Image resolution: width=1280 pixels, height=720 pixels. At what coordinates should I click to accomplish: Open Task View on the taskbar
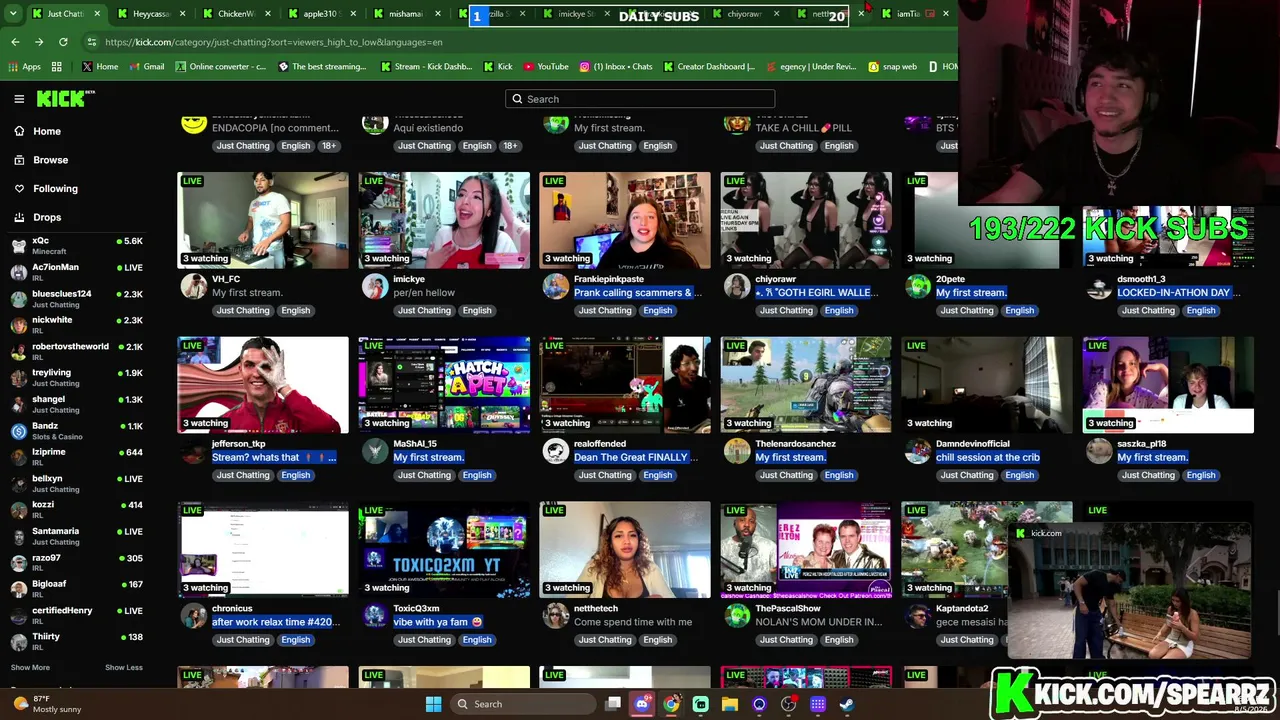[x=613, y=704]
